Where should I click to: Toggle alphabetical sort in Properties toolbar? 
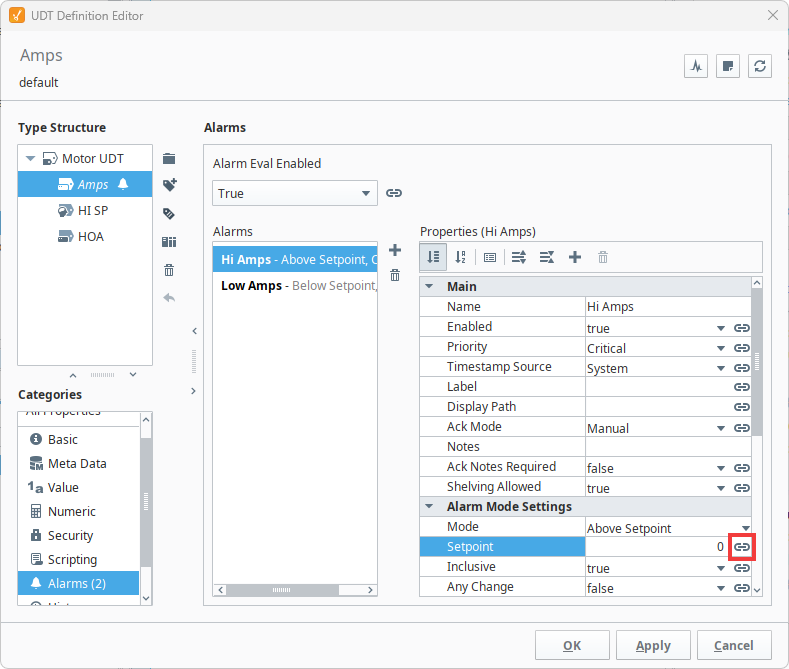coord(460,258)
